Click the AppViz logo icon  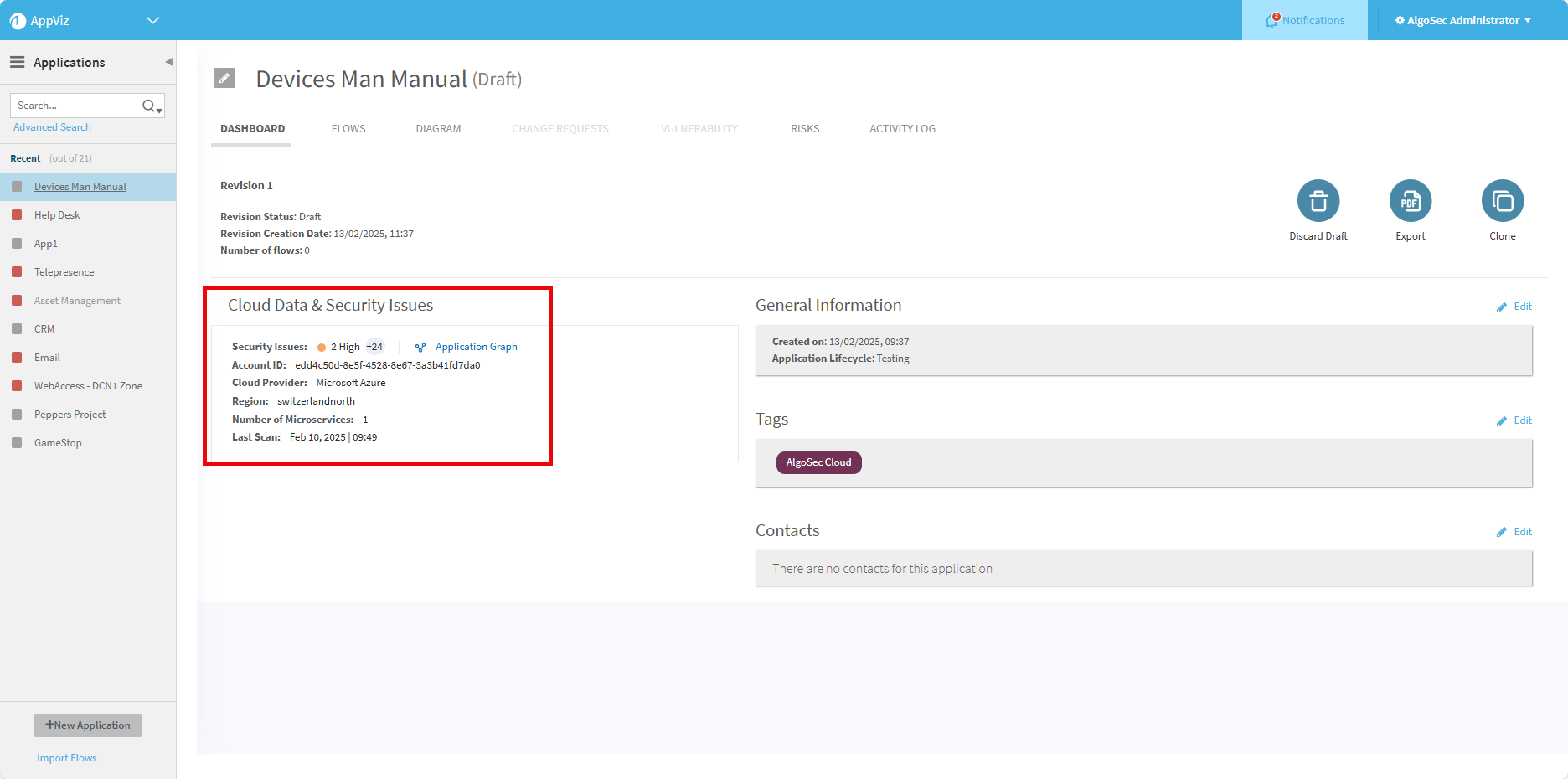[x=18, y=21]
